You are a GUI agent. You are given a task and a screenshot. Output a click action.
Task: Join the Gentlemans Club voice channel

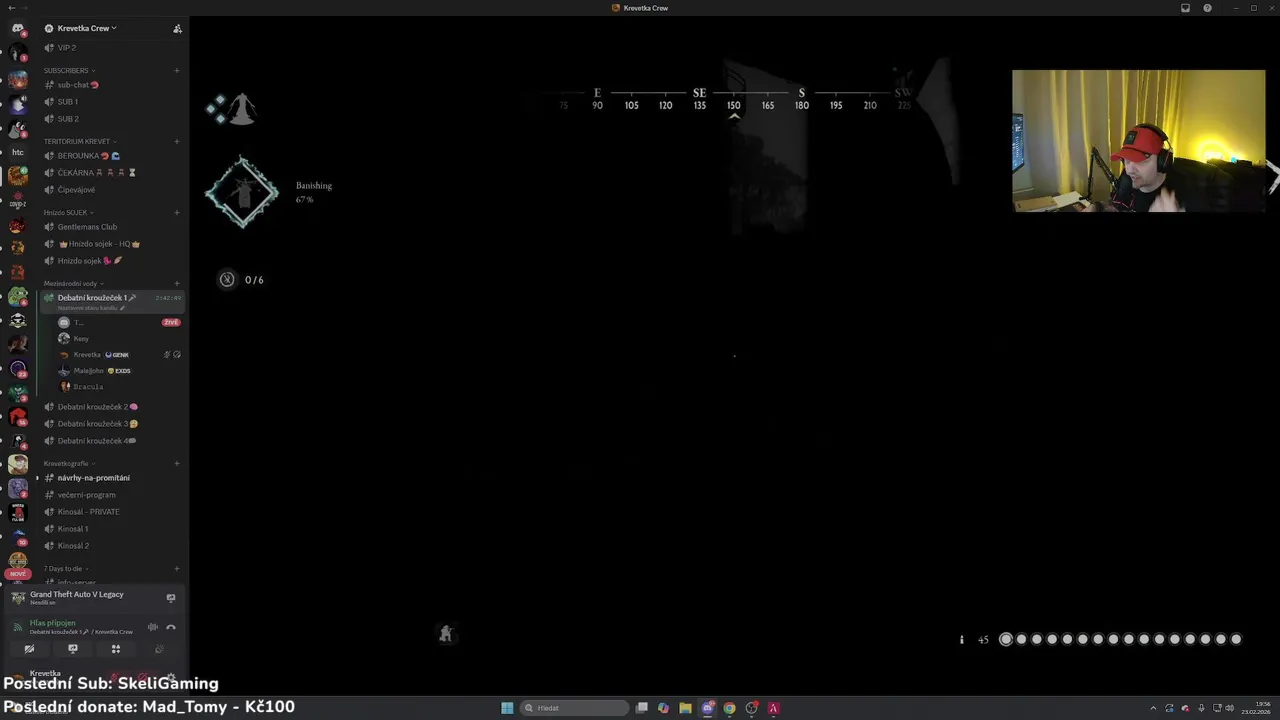pos(112,227)
